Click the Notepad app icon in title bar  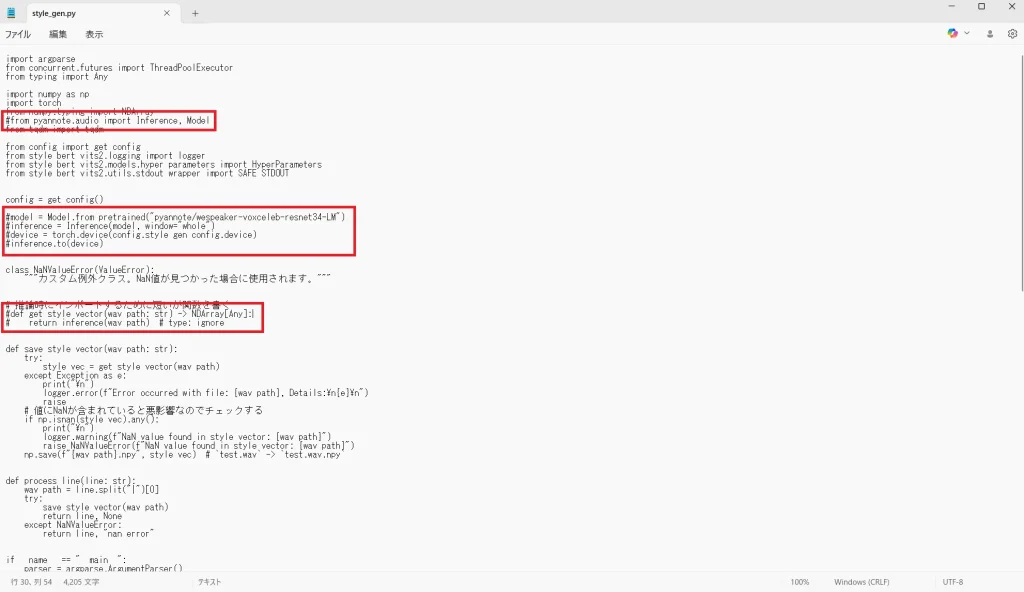[11, 13]
